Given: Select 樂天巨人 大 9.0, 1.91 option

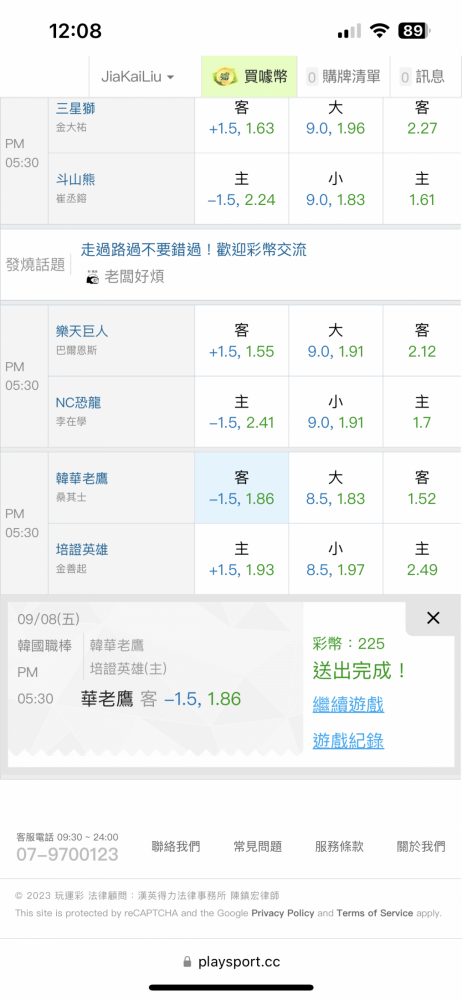Looking at the screenshot, I should (336, 341).
